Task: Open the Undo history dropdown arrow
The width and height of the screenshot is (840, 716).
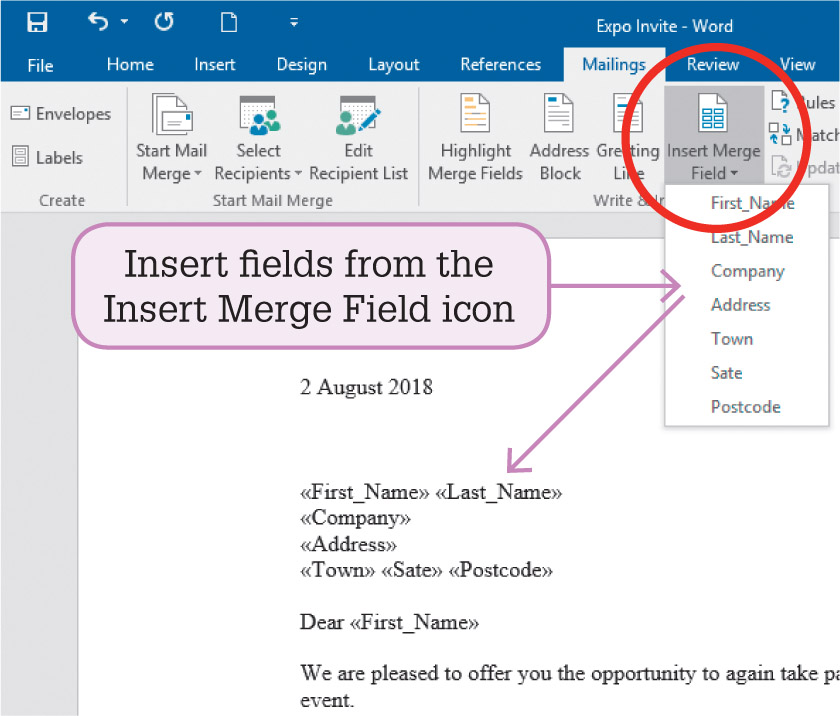Action: pos(124,22)
